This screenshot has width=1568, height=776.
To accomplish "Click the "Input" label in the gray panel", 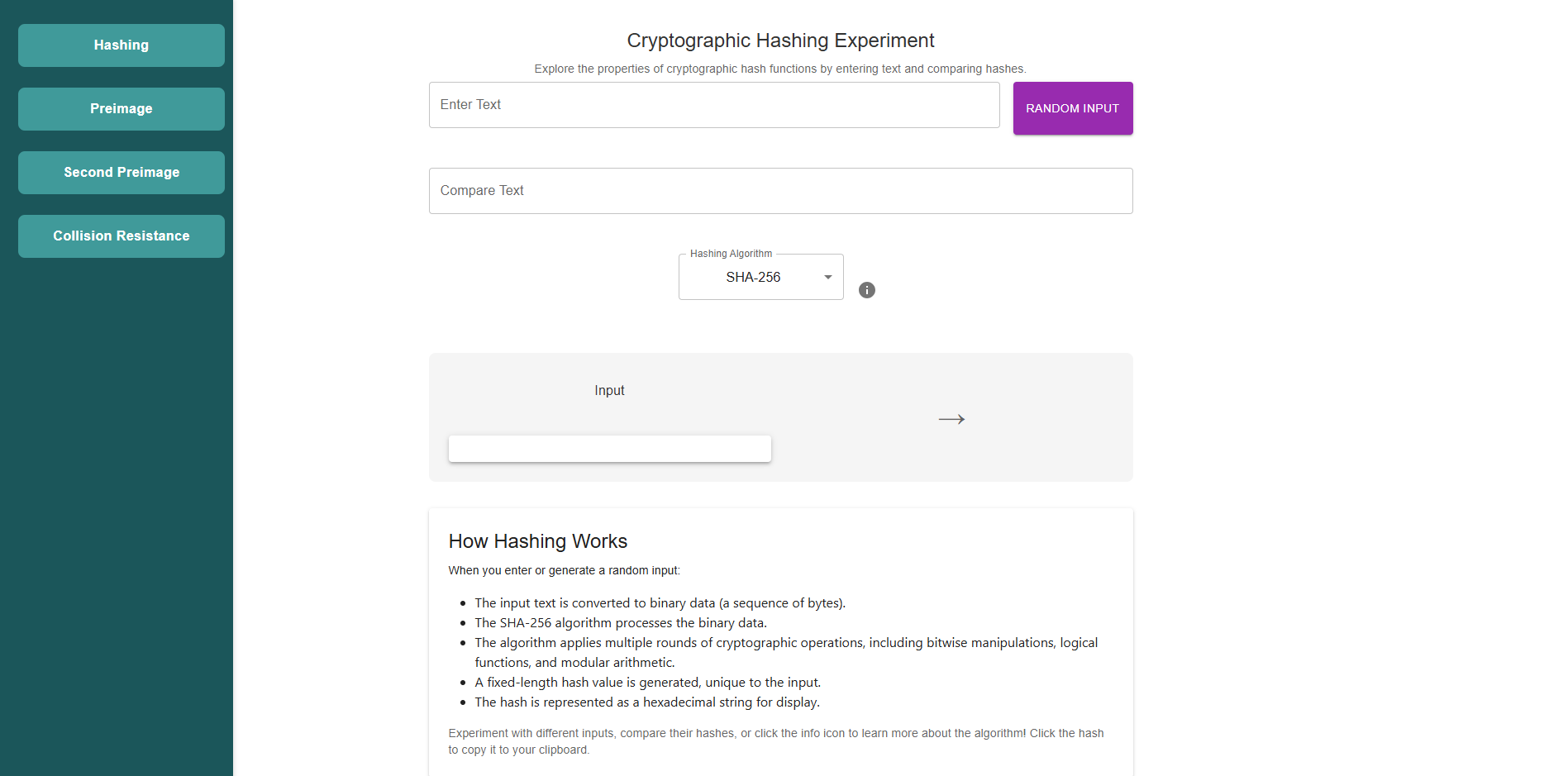I will [x=609, y=391].
